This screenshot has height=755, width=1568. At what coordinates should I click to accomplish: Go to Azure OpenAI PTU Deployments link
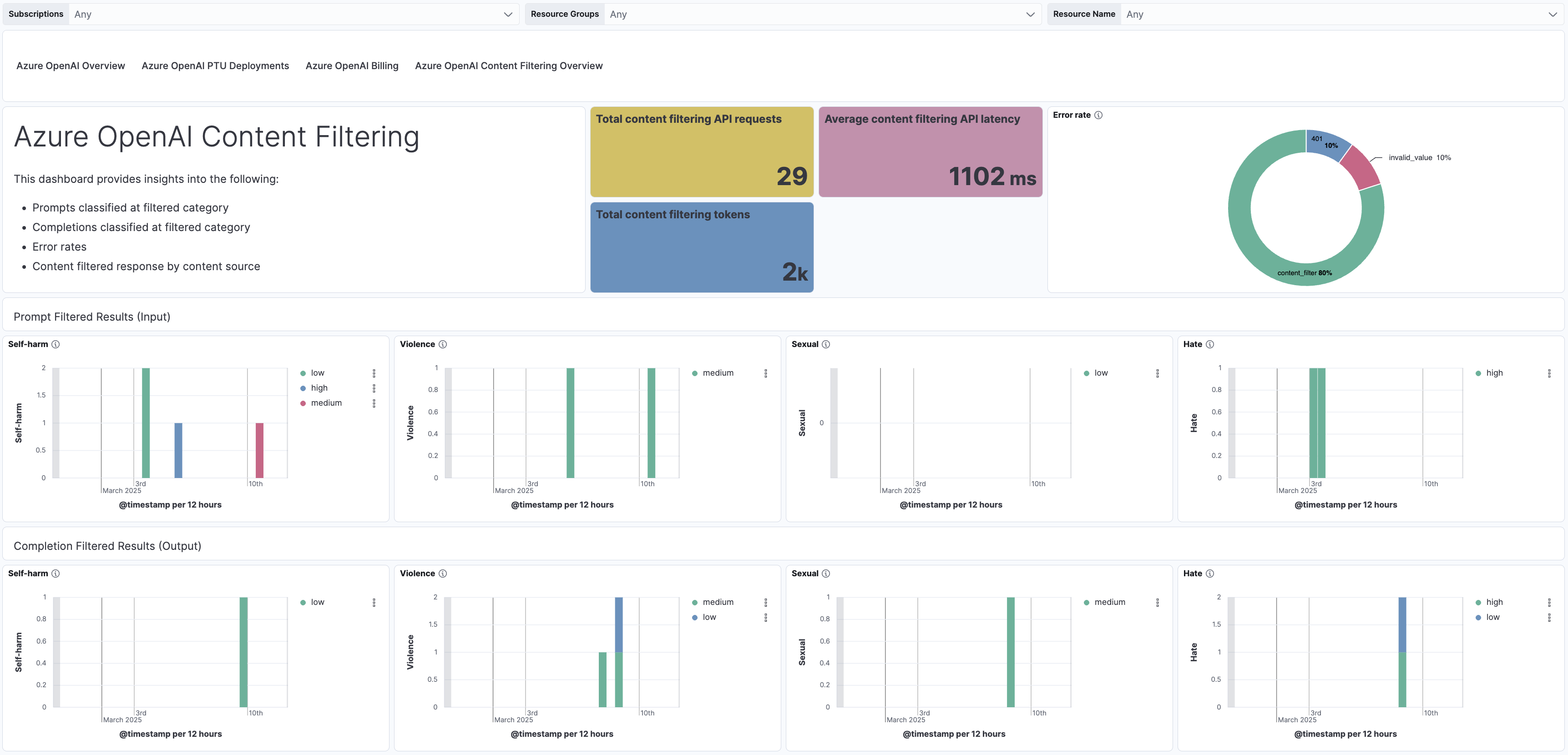215,65
